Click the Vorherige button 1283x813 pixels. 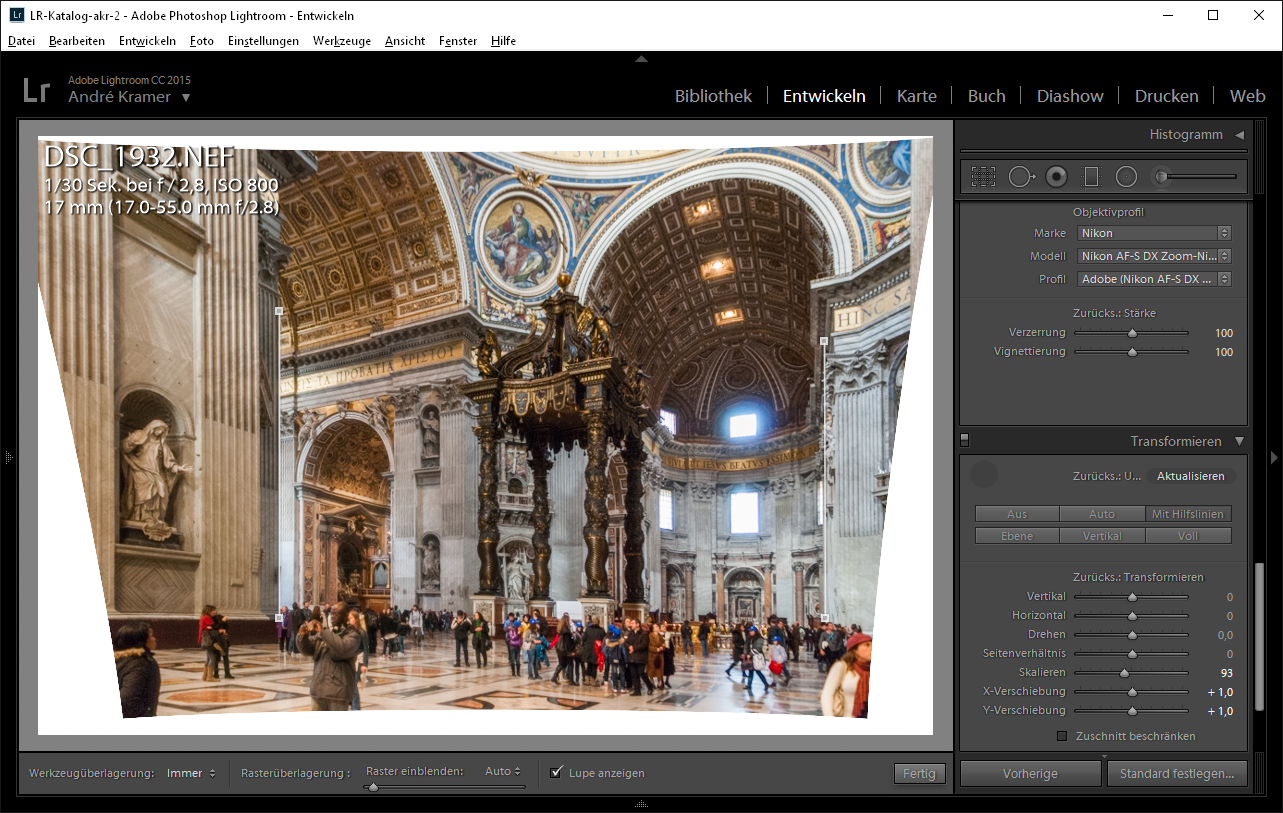click(x=1030, y=773)
